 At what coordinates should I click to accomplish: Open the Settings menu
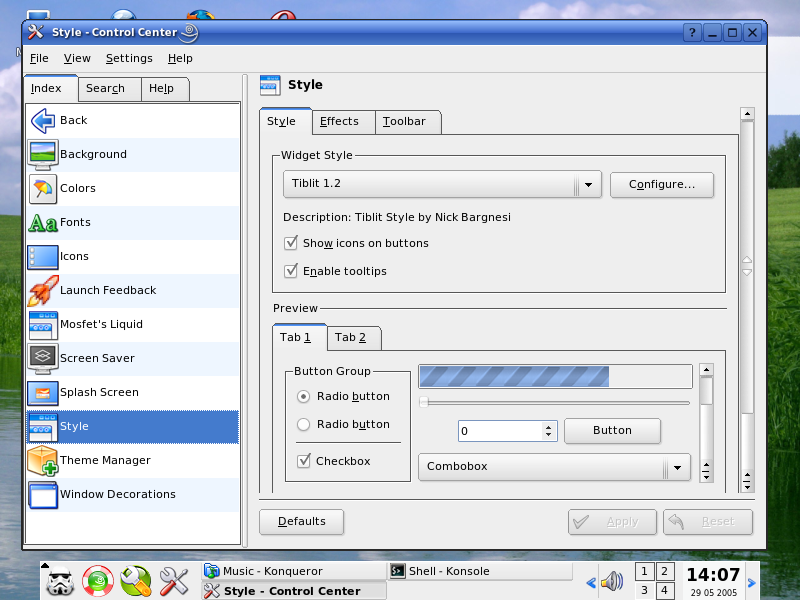click(x=129, y=59)
